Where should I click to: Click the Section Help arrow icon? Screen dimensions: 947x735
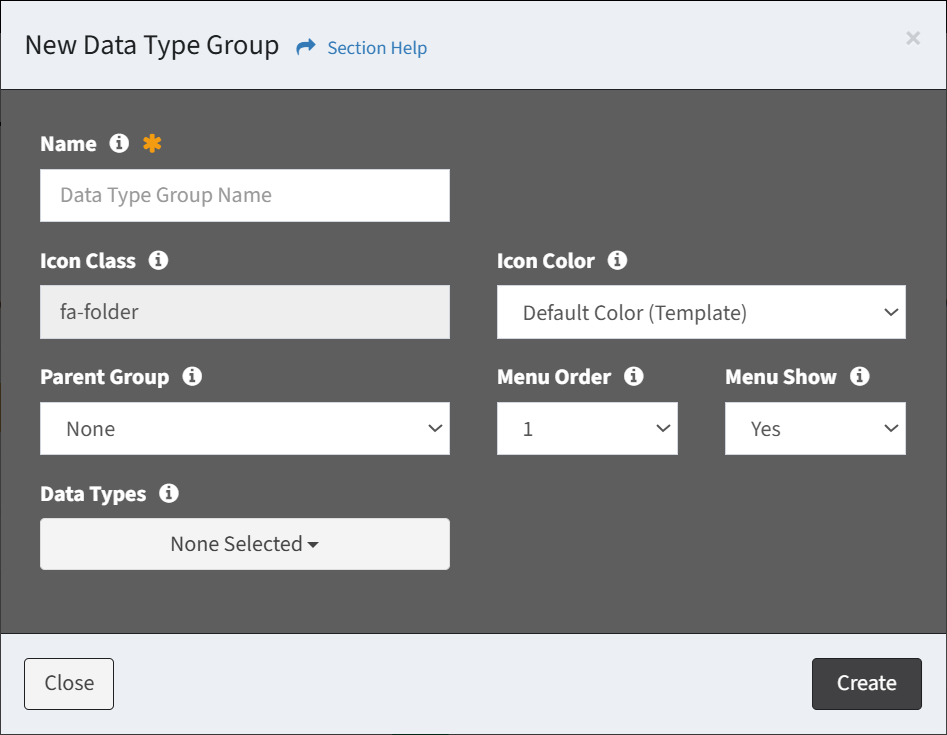click(x=306, y=47)
